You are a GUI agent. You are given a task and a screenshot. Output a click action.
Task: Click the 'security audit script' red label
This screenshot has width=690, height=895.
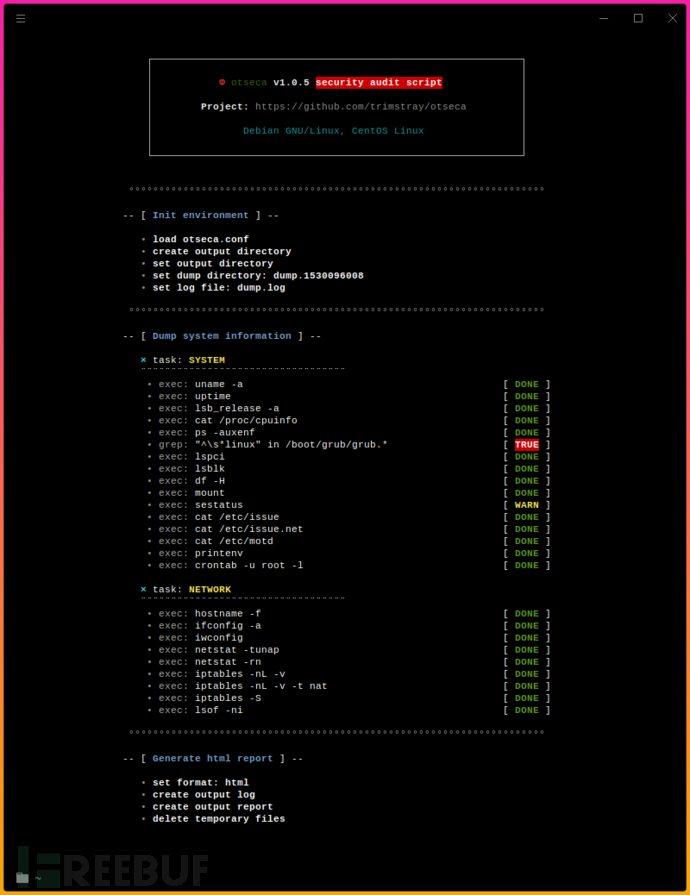click(x=379, y=82)
